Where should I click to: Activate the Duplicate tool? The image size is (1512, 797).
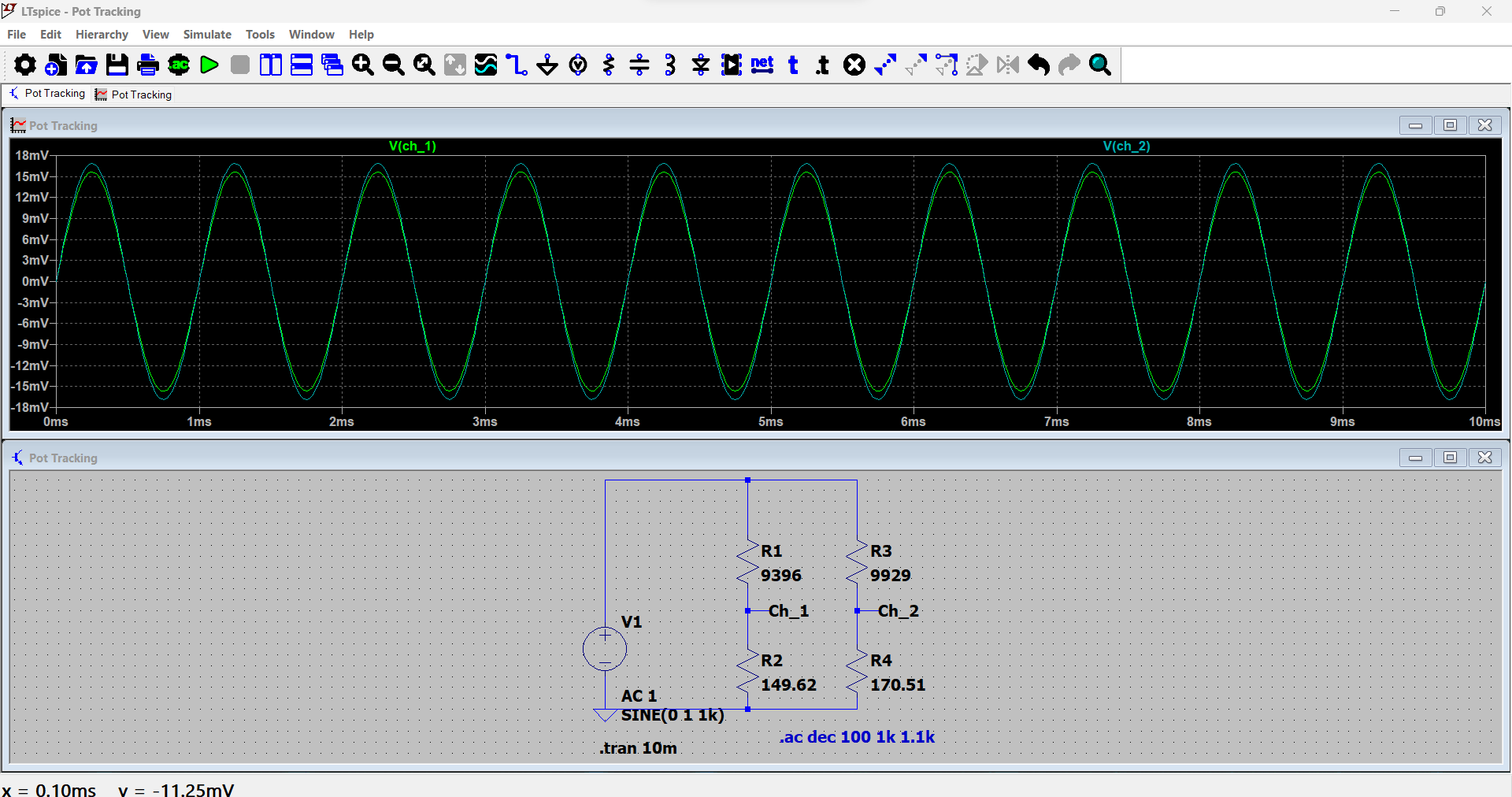[885, 65]
